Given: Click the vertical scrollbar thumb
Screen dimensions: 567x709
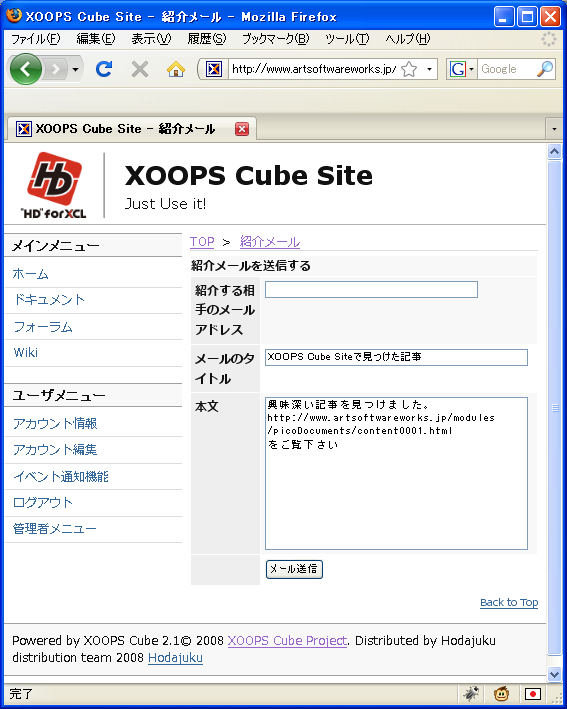Looking at the screenshot, I should click(554, 408).
